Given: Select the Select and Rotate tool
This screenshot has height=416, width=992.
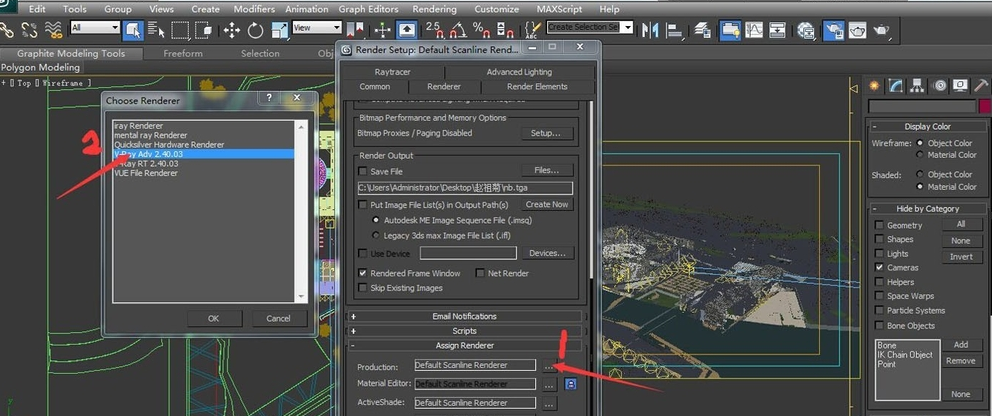Looking at the screenshot, I should pyautogui.click(x=256, y=30).
